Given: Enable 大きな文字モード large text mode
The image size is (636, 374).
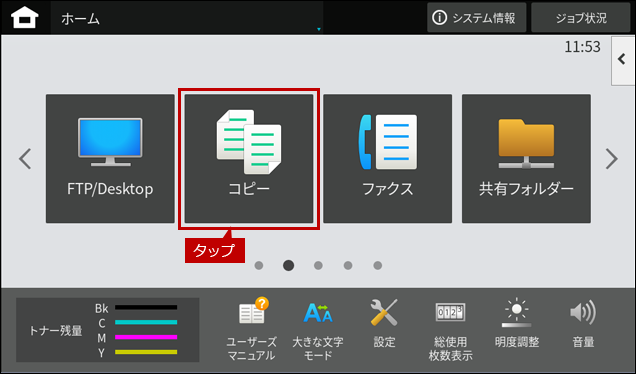Looking at the screenshot, I should [318, 329].
